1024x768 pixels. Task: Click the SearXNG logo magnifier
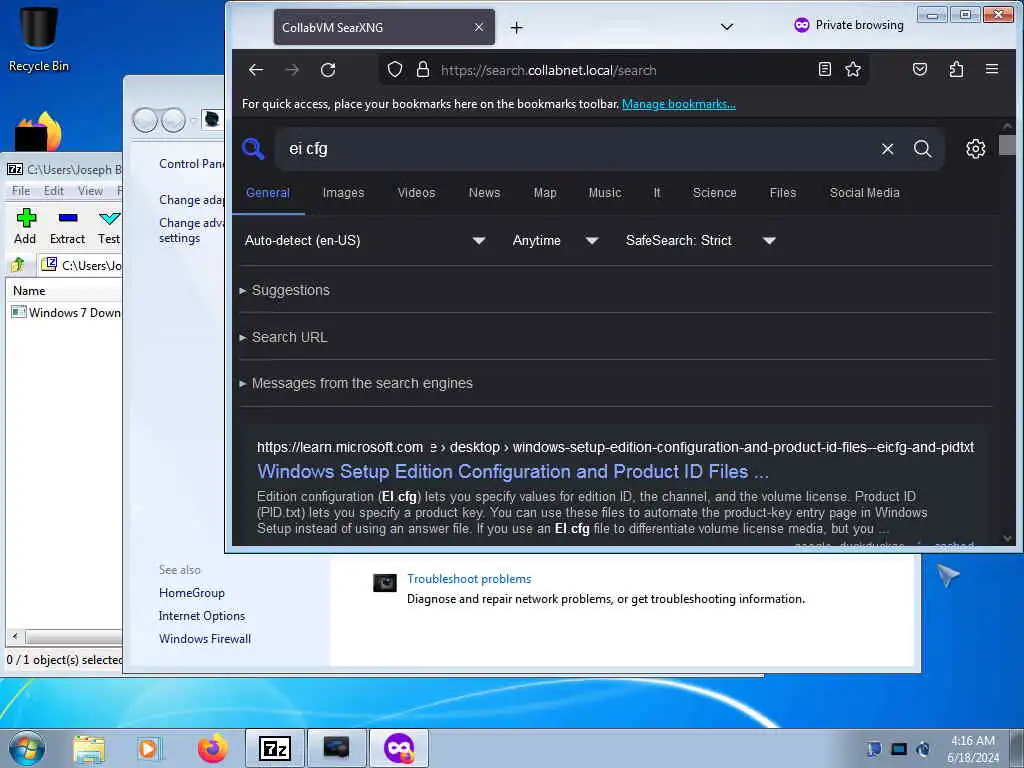(x=253, y=149)
